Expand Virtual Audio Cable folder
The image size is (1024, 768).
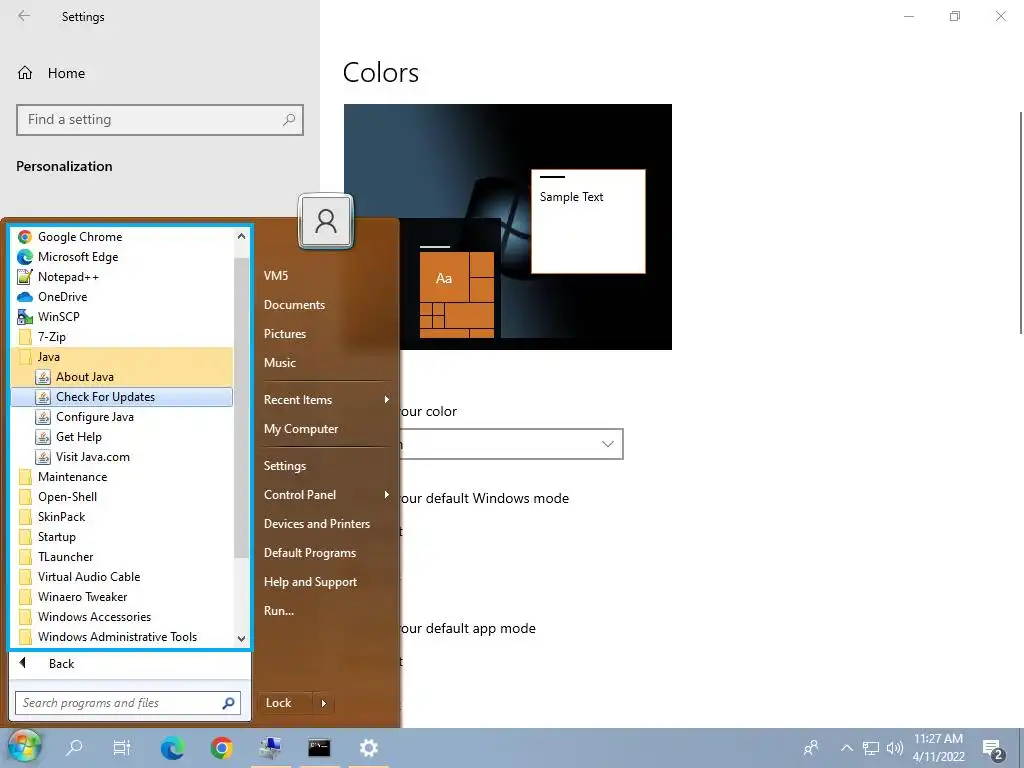[121, 577]
